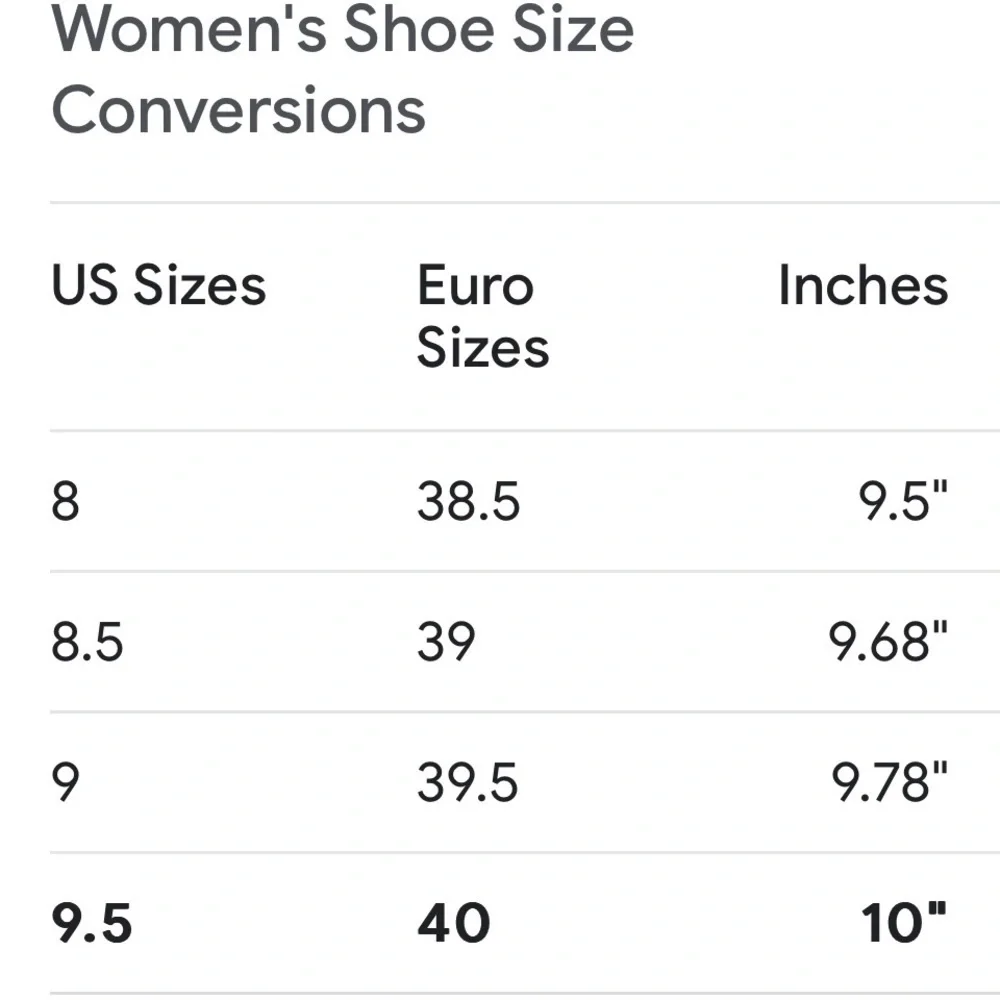1000x1000 pixels.
Task: Click Euro size 39 cell
Action: pyautogui.click(x=446, y=641)
